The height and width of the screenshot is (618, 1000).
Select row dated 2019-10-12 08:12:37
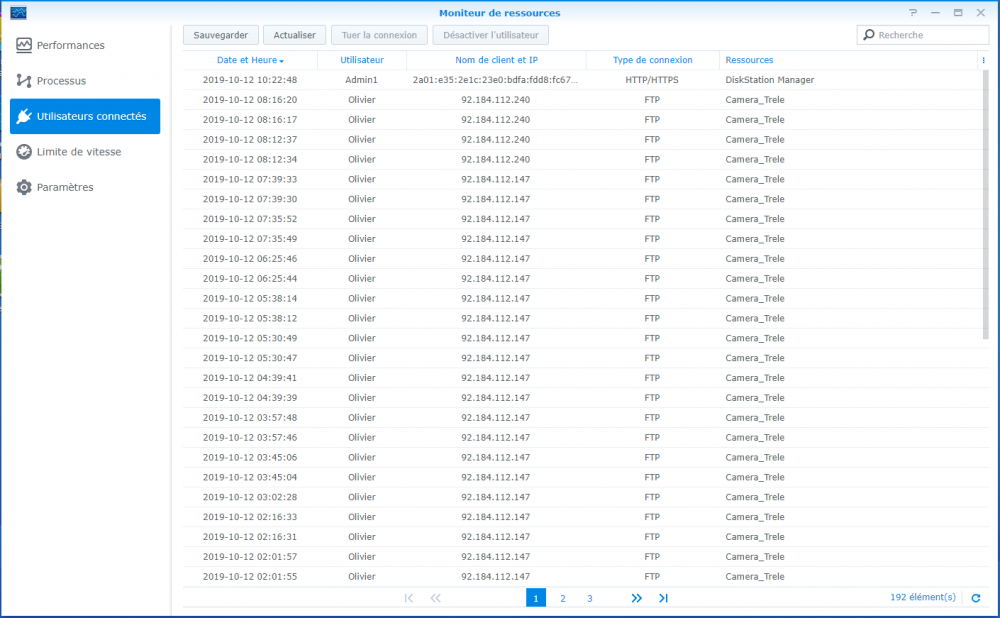point(582,139)
